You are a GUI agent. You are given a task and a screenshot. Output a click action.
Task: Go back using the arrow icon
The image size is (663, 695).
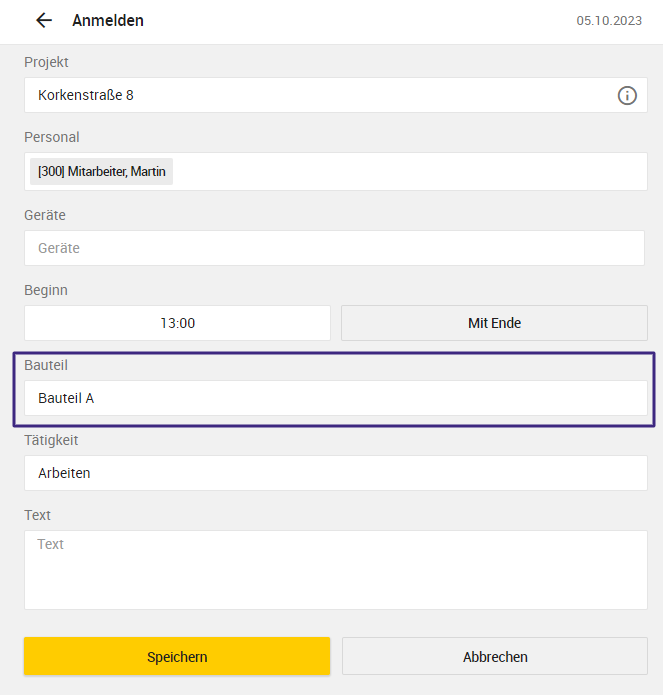click(x=44, y=20)
